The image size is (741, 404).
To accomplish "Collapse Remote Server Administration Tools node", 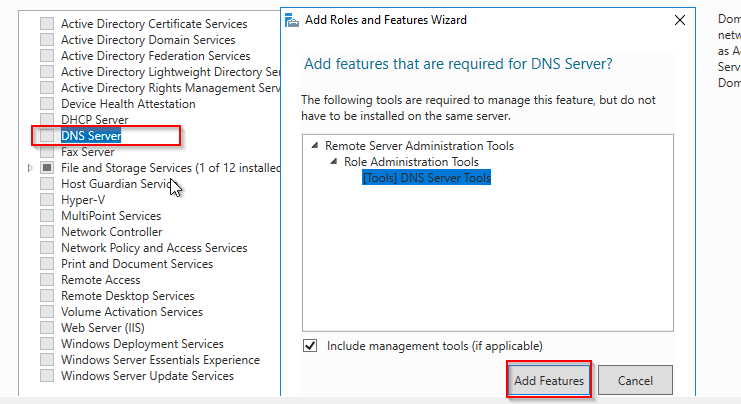I will tap(316, 146).
